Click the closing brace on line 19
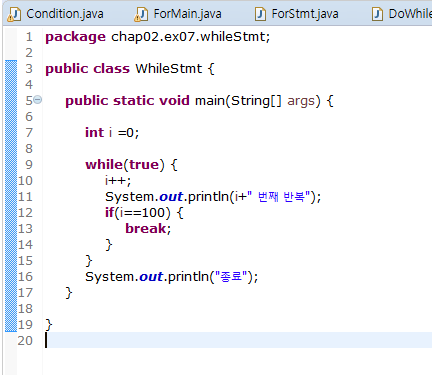Screen dimensions: 432x375 [x=49, y=324]
